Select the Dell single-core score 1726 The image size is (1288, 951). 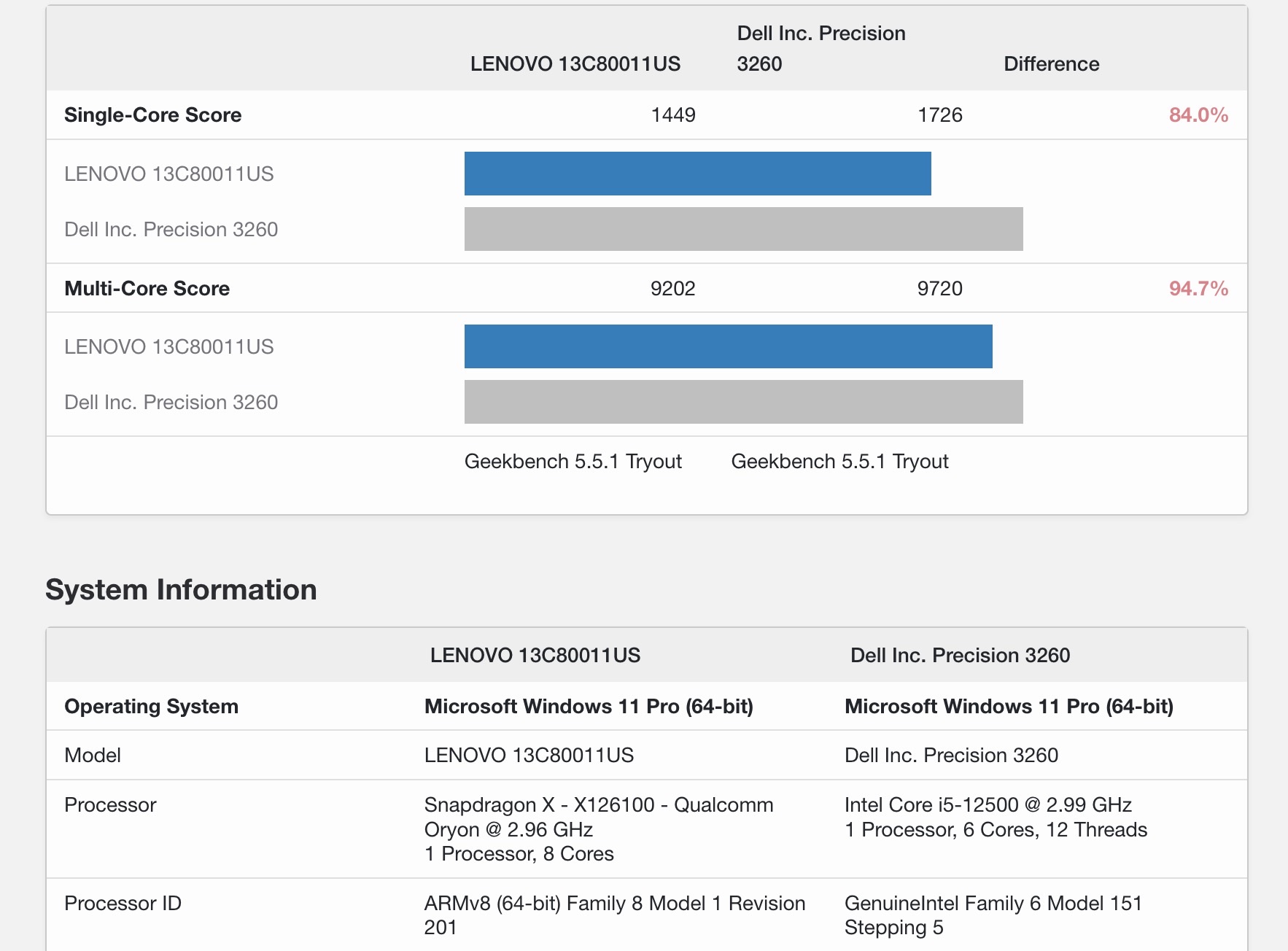tap(939, 115)
